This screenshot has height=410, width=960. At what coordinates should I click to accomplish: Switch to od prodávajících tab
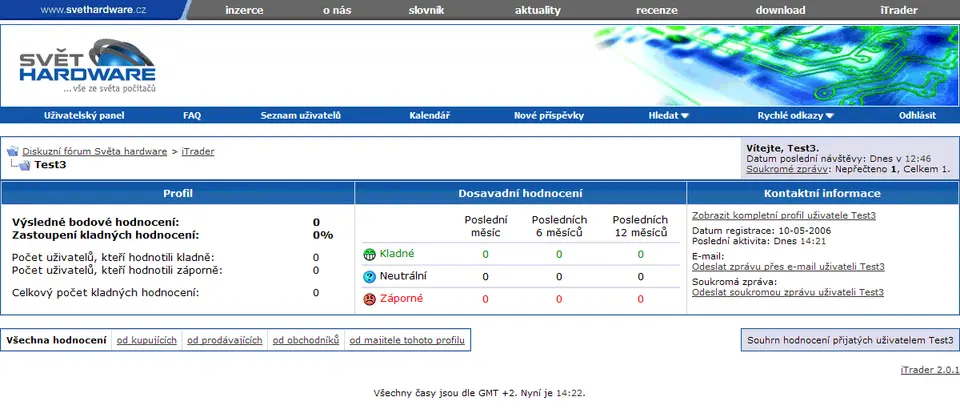(x=225, y=341)
